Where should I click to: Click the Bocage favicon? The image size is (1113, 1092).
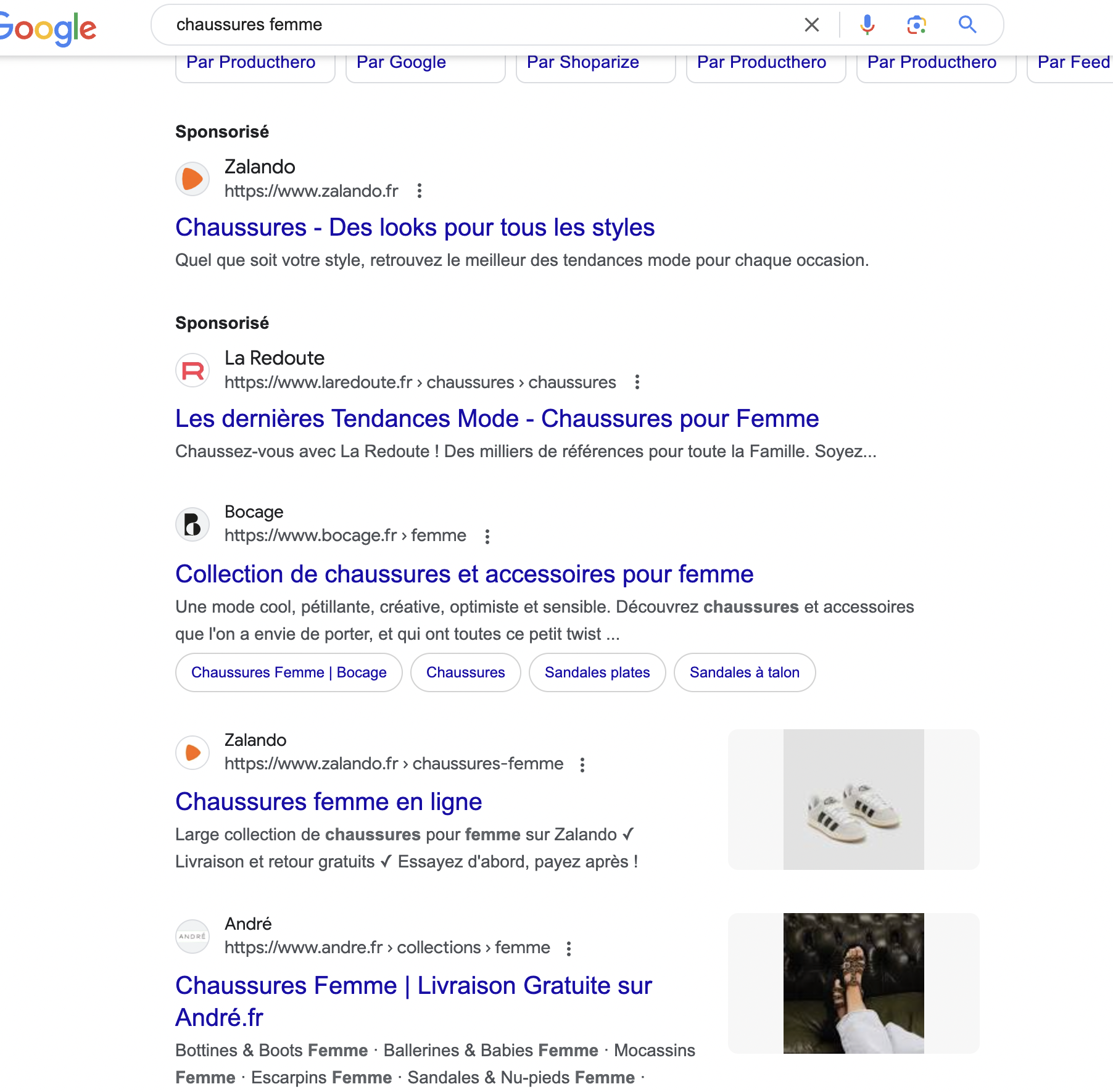pos(193,524)
